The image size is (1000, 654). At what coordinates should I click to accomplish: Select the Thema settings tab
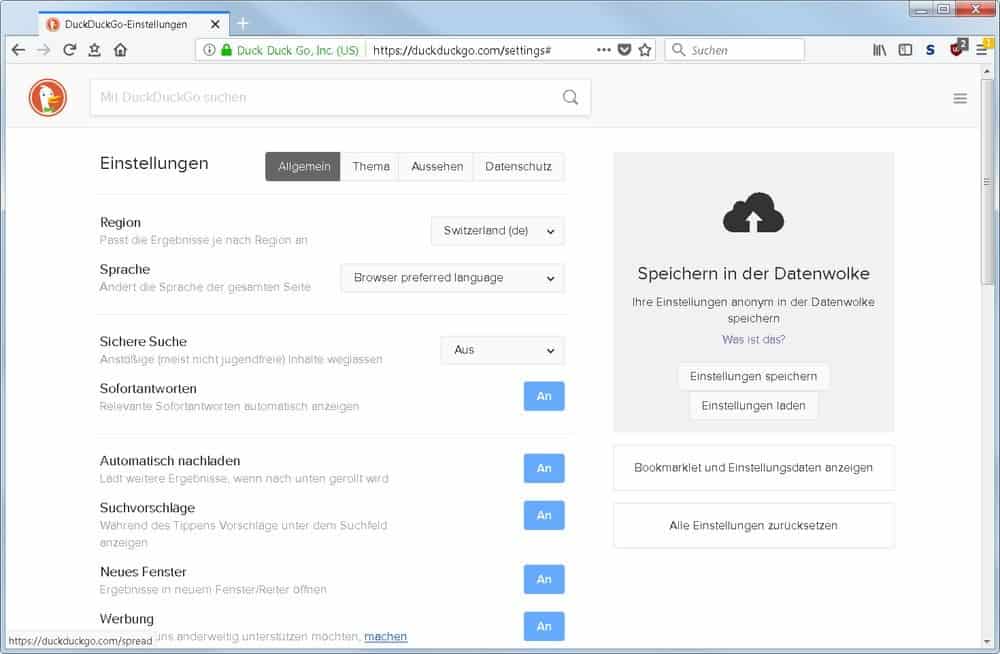(x=370, y=166)
